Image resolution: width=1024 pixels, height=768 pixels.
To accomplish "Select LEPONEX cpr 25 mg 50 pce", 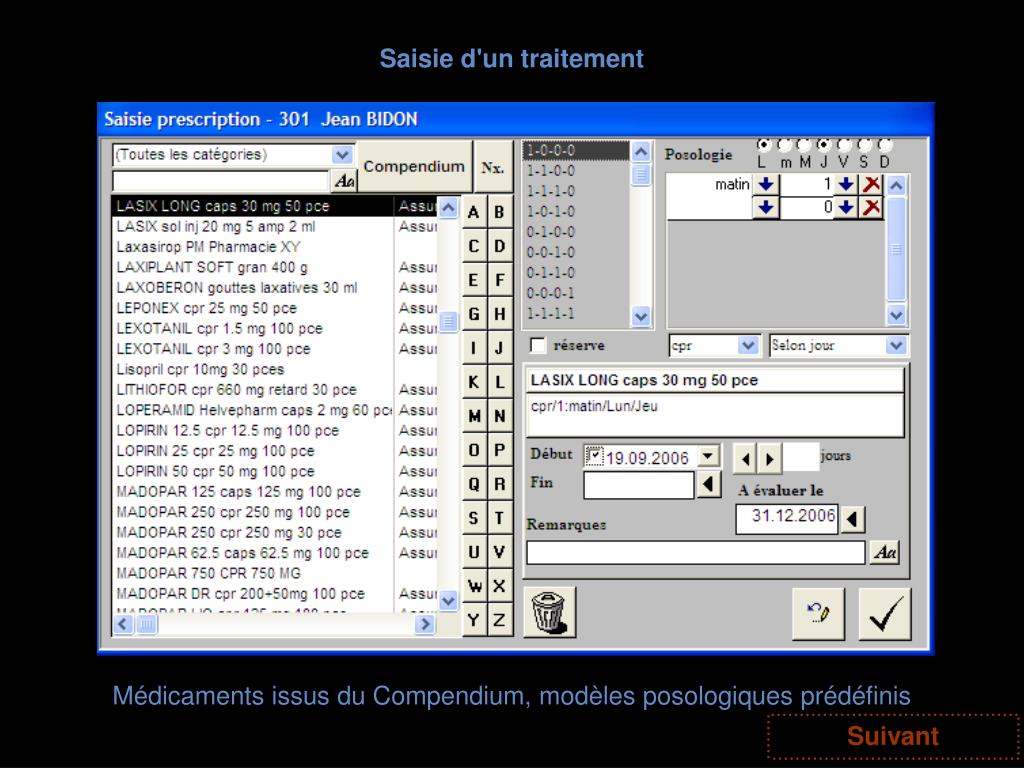I will (x=274, y=308).
